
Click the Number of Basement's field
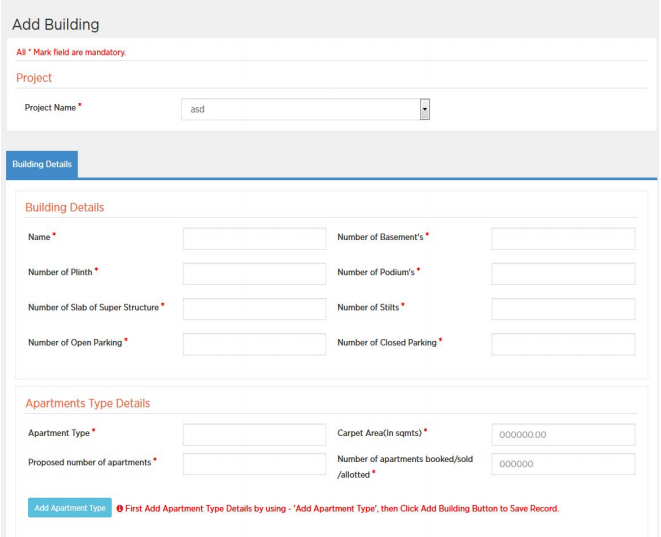point(563,238)
